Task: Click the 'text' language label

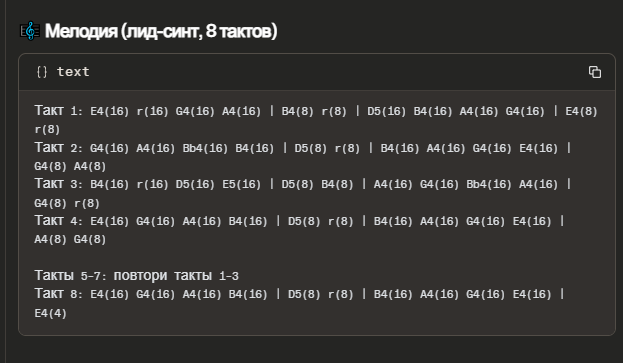Action: [x=73, y=72]
